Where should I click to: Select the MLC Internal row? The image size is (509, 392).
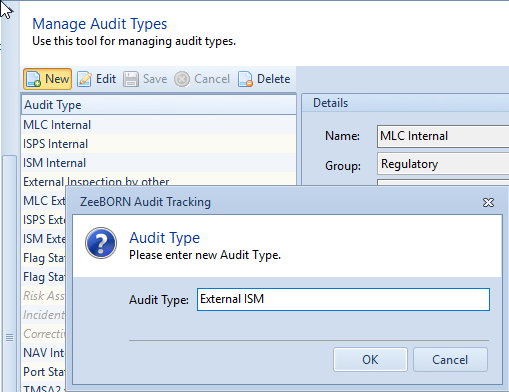pyautogui.click(x=159, y=125)
